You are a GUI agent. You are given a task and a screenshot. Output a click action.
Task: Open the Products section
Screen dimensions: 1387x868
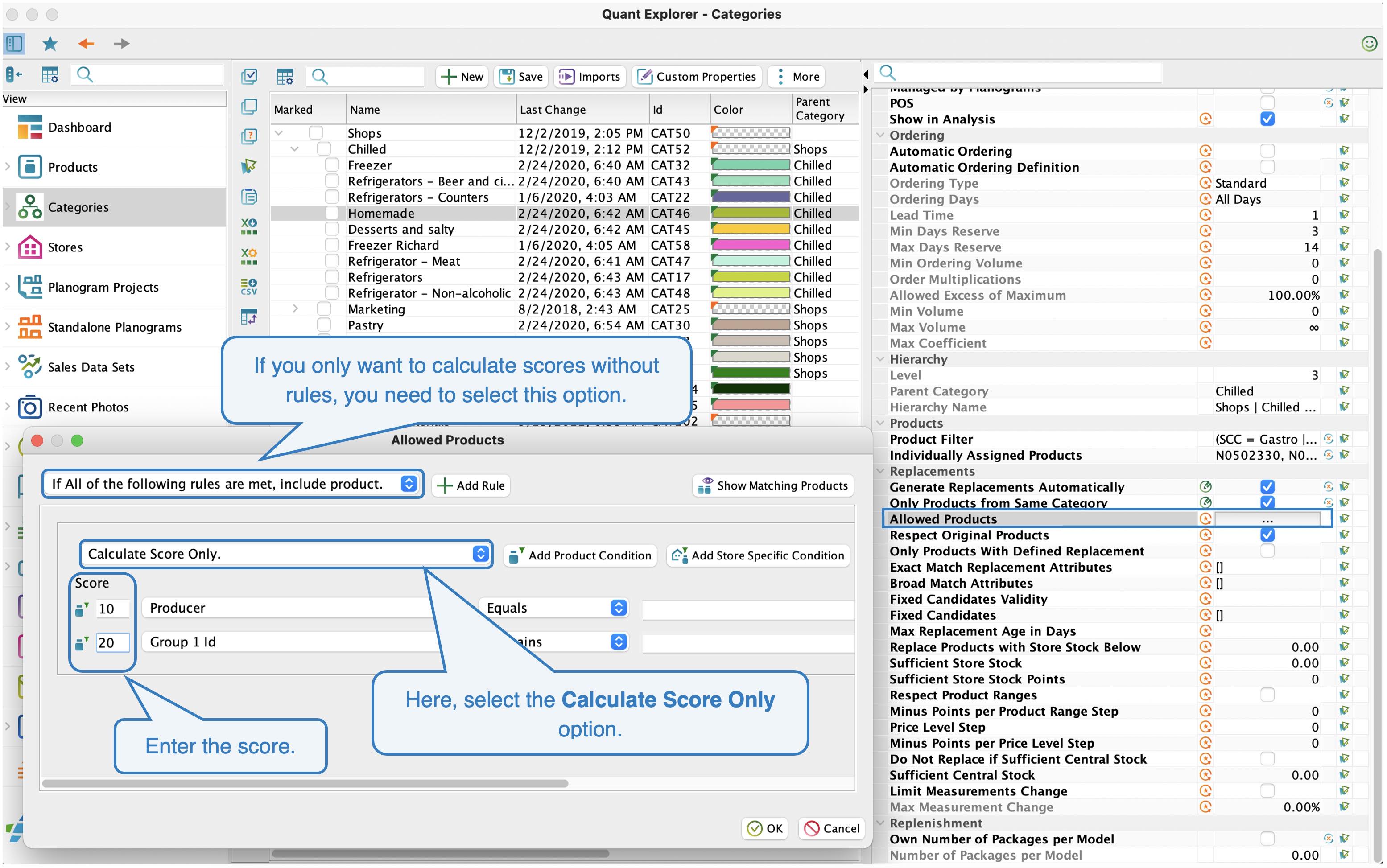pos(114,167)
